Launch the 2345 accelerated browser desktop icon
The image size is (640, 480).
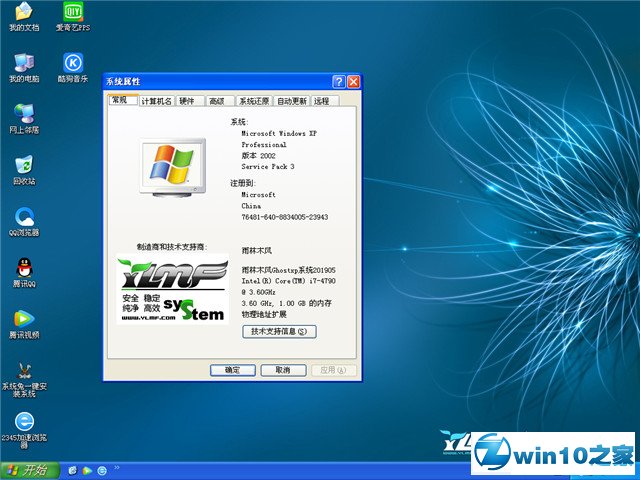[x=24, y=430]
